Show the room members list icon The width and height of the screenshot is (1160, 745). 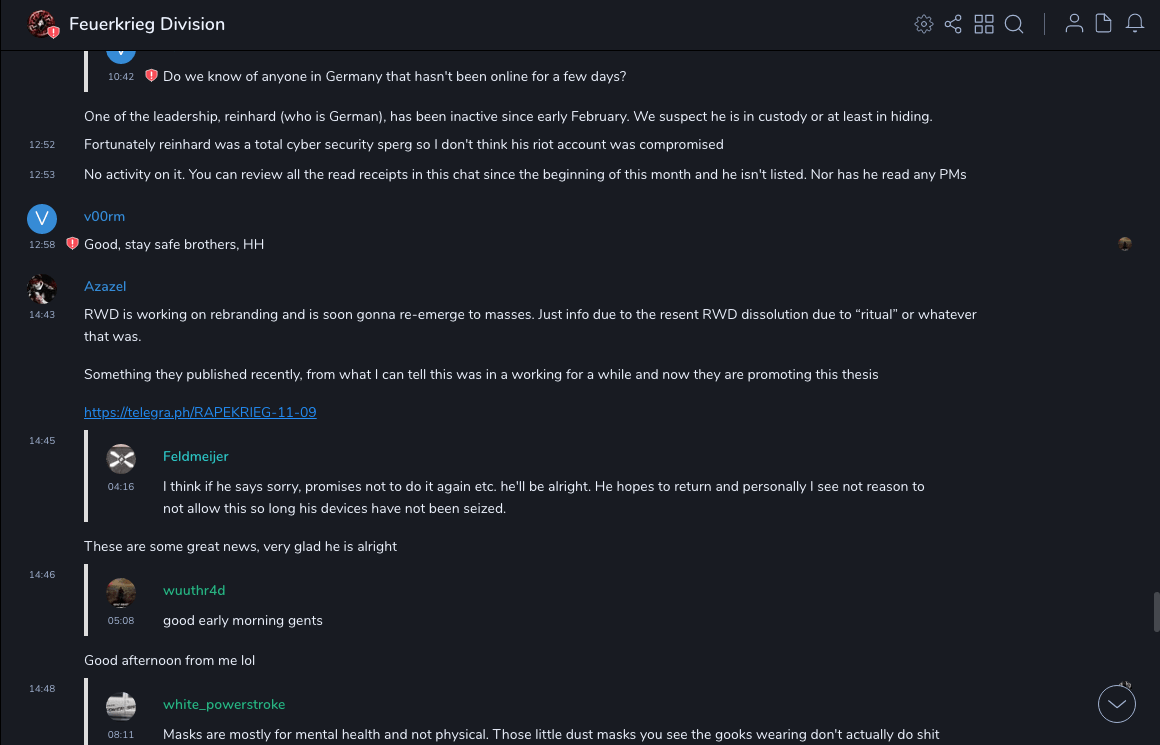coord(1074,24)
